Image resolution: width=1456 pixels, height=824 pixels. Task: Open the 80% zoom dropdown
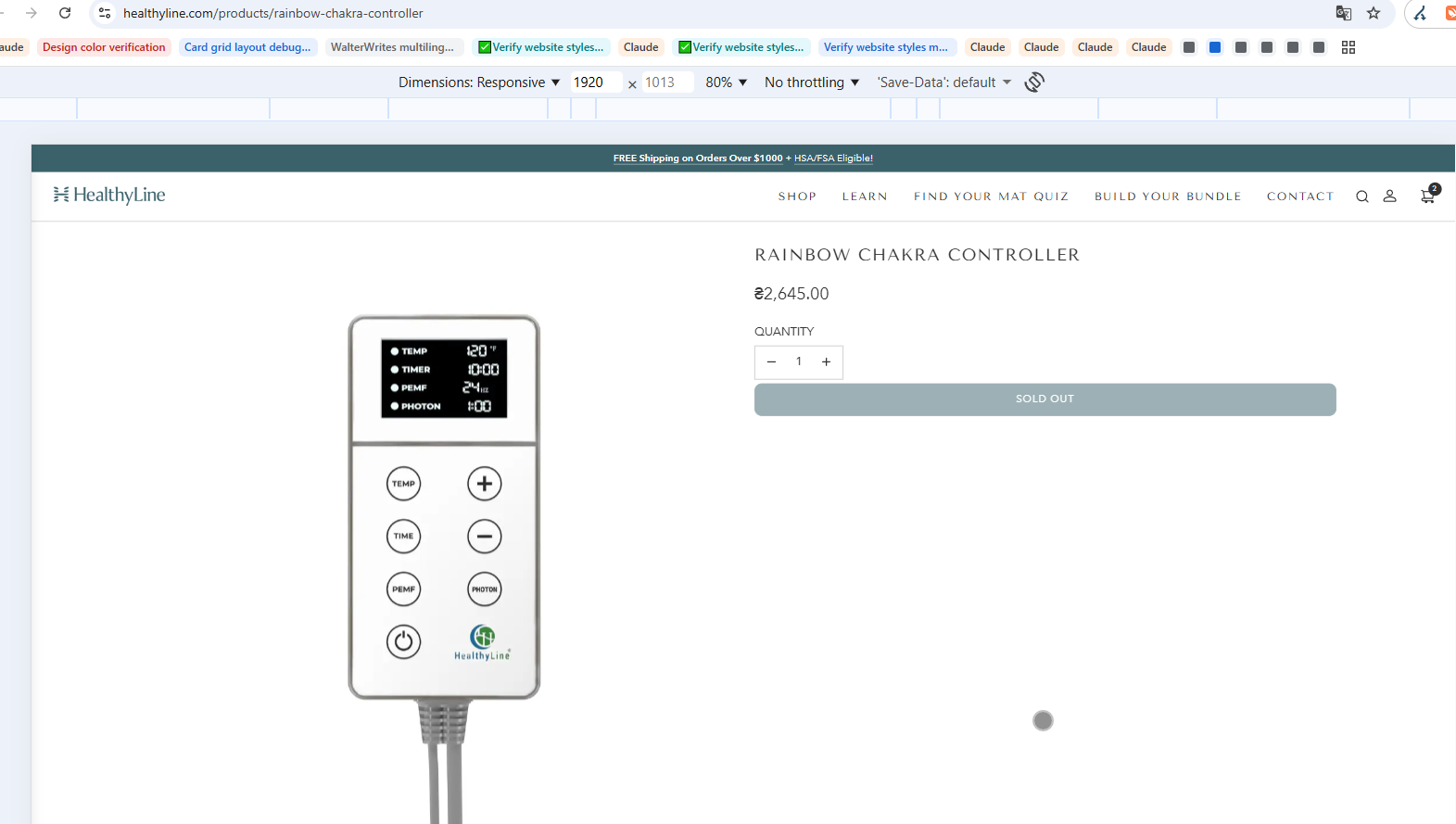pos(727,82)
